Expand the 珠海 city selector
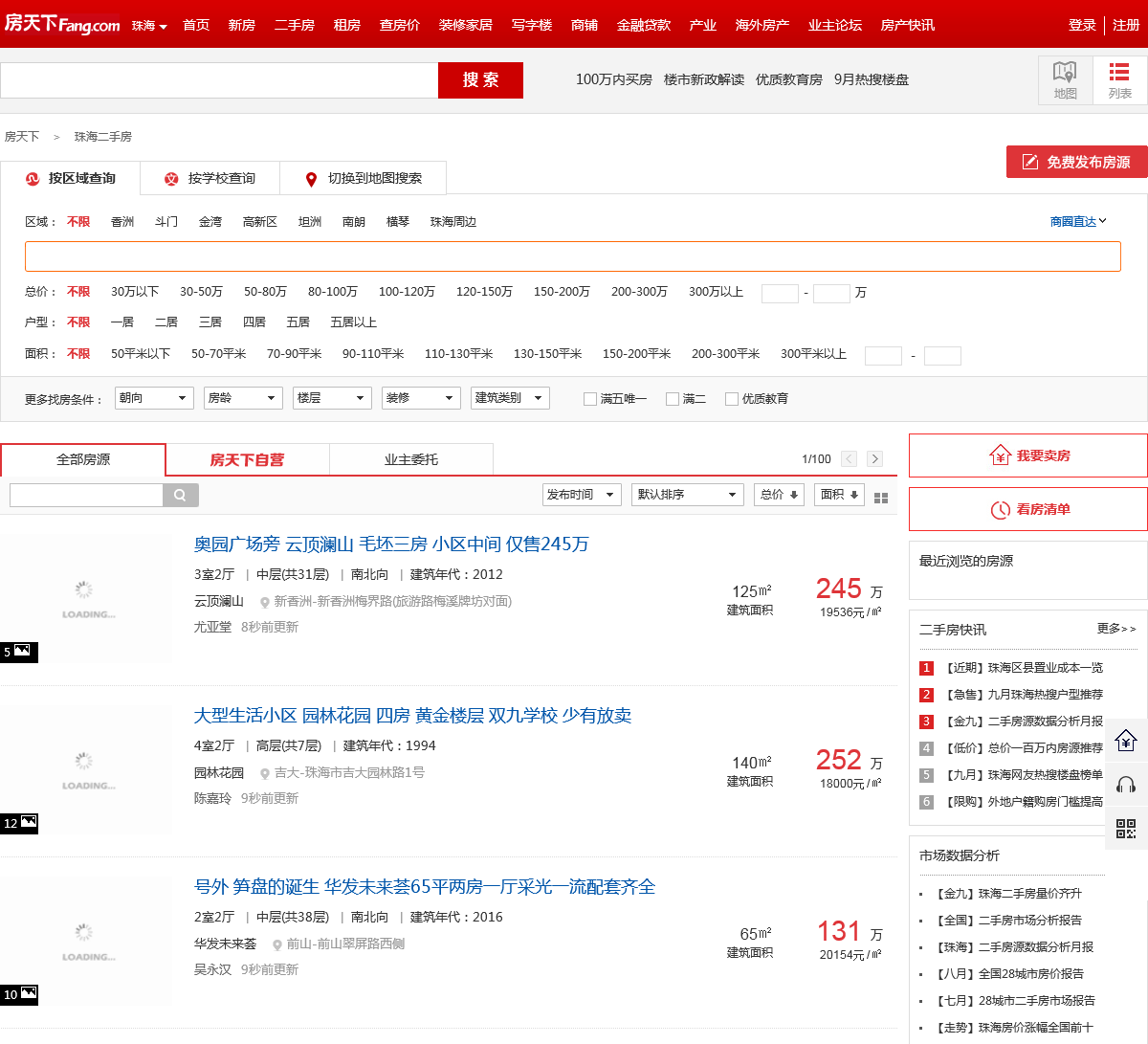This screenshot has height=1044, width=1148. point(149,26)
